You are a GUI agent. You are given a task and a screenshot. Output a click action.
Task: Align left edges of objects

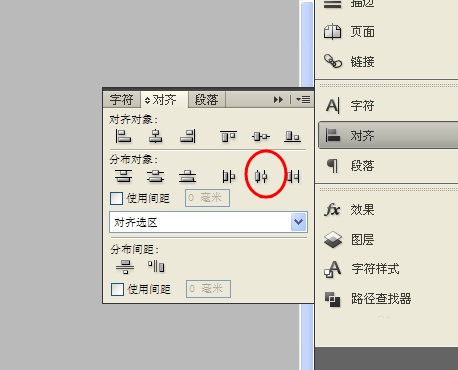point(123,136)
